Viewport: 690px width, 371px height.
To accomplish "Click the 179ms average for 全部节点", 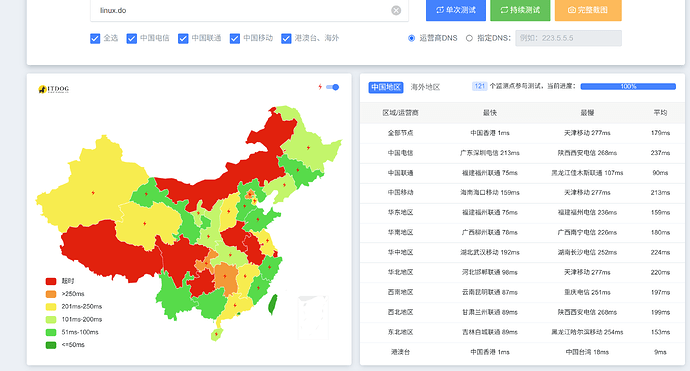I will click(660, 133).
